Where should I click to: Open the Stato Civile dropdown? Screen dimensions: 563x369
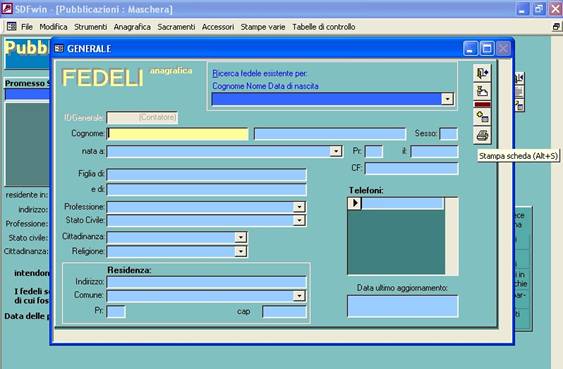(299, 220)
